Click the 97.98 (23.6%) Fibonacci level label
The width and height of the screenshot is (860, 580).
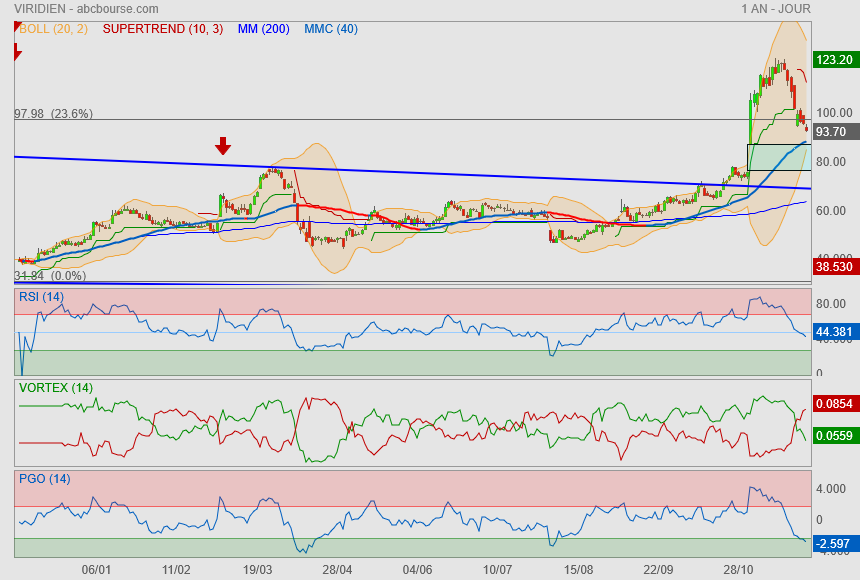tap(54, 114)
